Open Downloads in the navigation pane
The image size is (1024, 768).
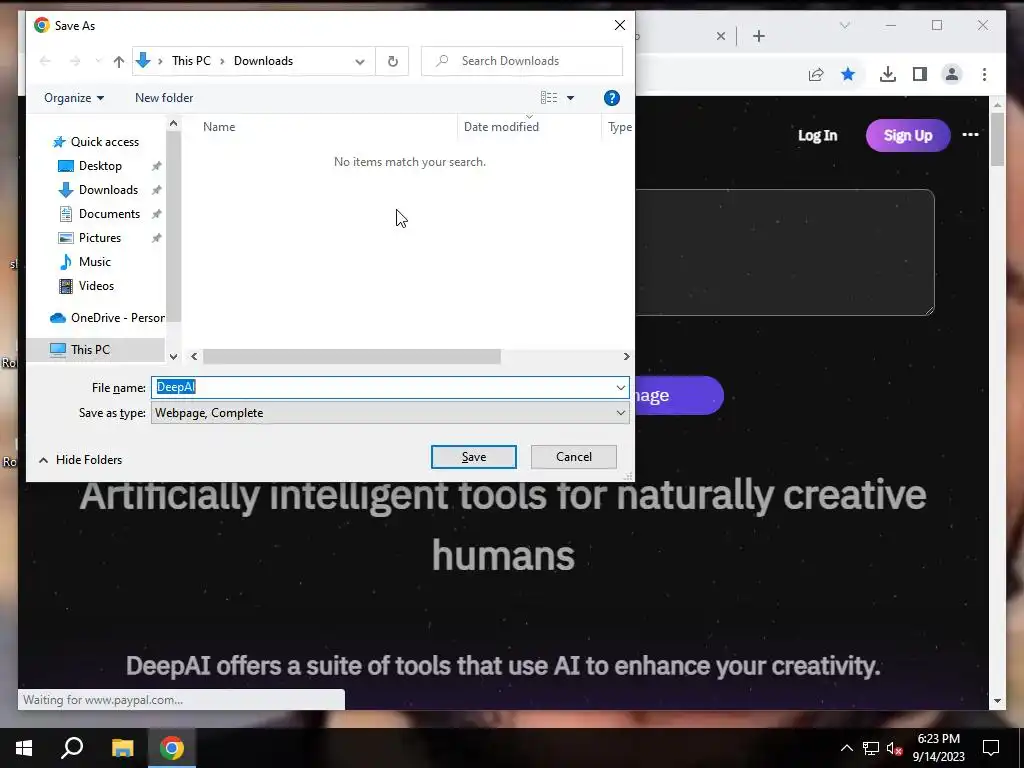[x=108, y=190]
